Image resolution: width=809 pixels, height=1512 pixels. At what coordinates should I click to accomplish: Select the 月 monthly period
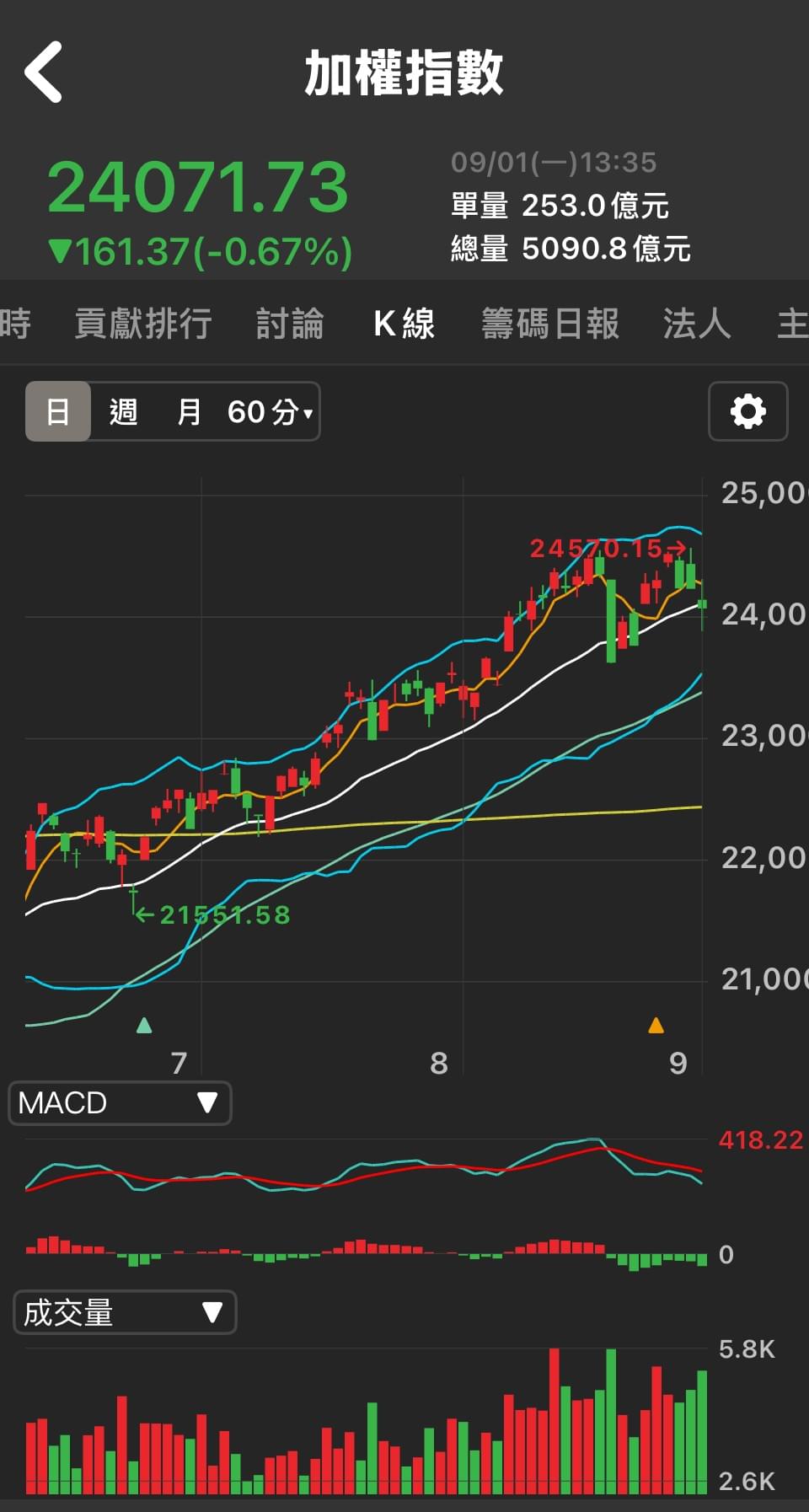pyautogui.click(x=189, y=411)
